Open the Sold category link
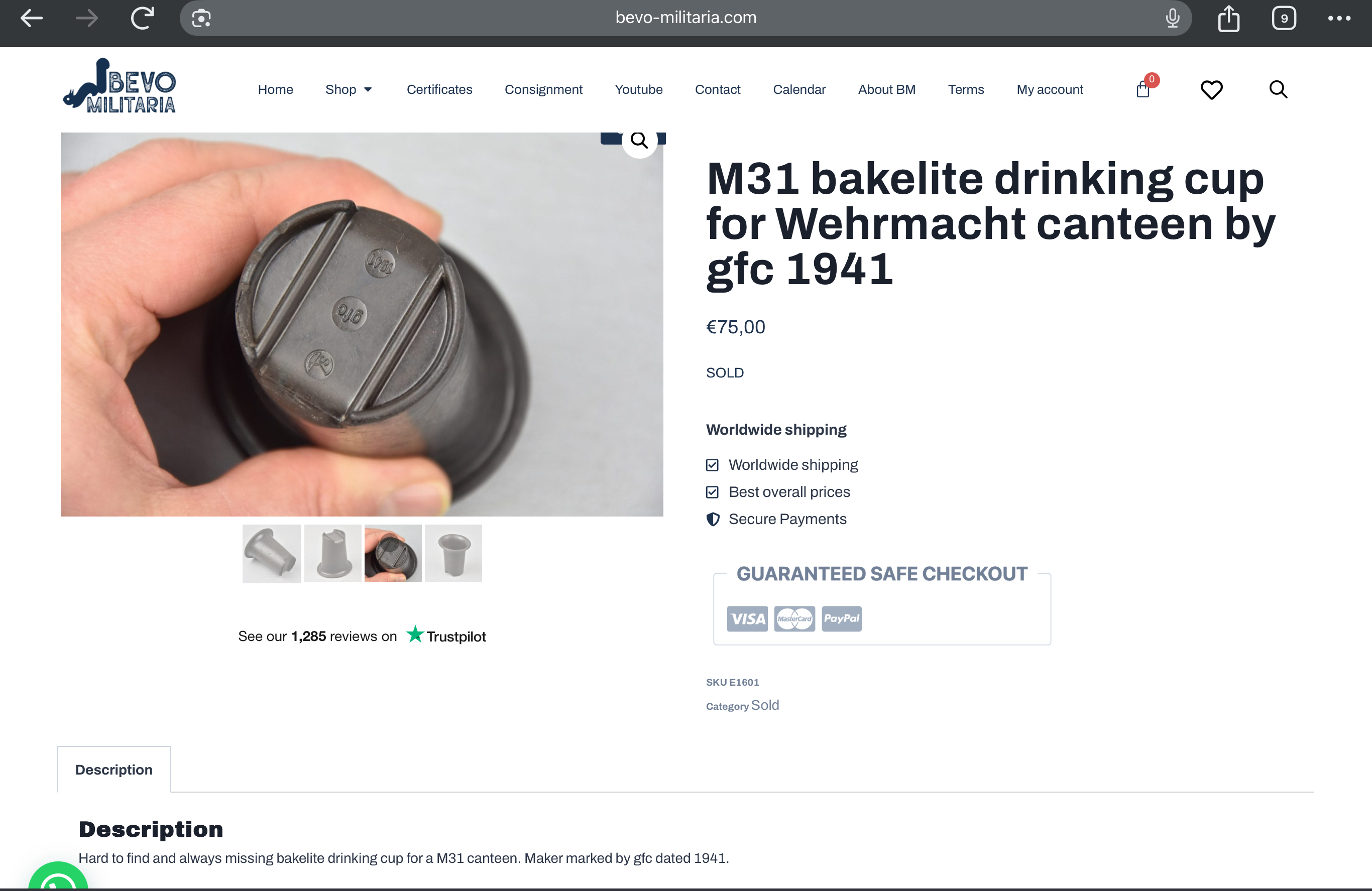This screenshot has height=891, width=1372. [x=764, y=705]
